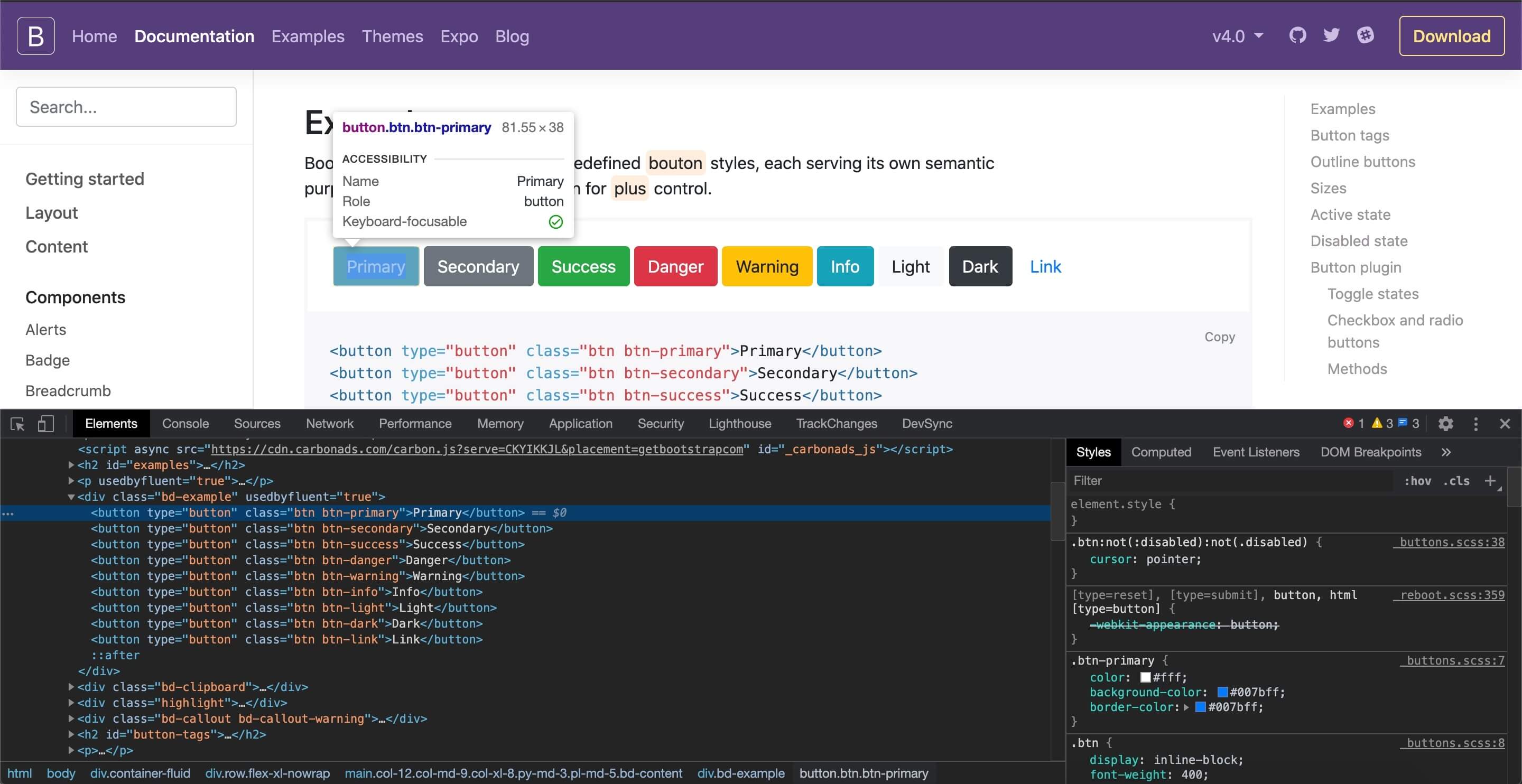Click the Warning example button

(x=767, y=266)
